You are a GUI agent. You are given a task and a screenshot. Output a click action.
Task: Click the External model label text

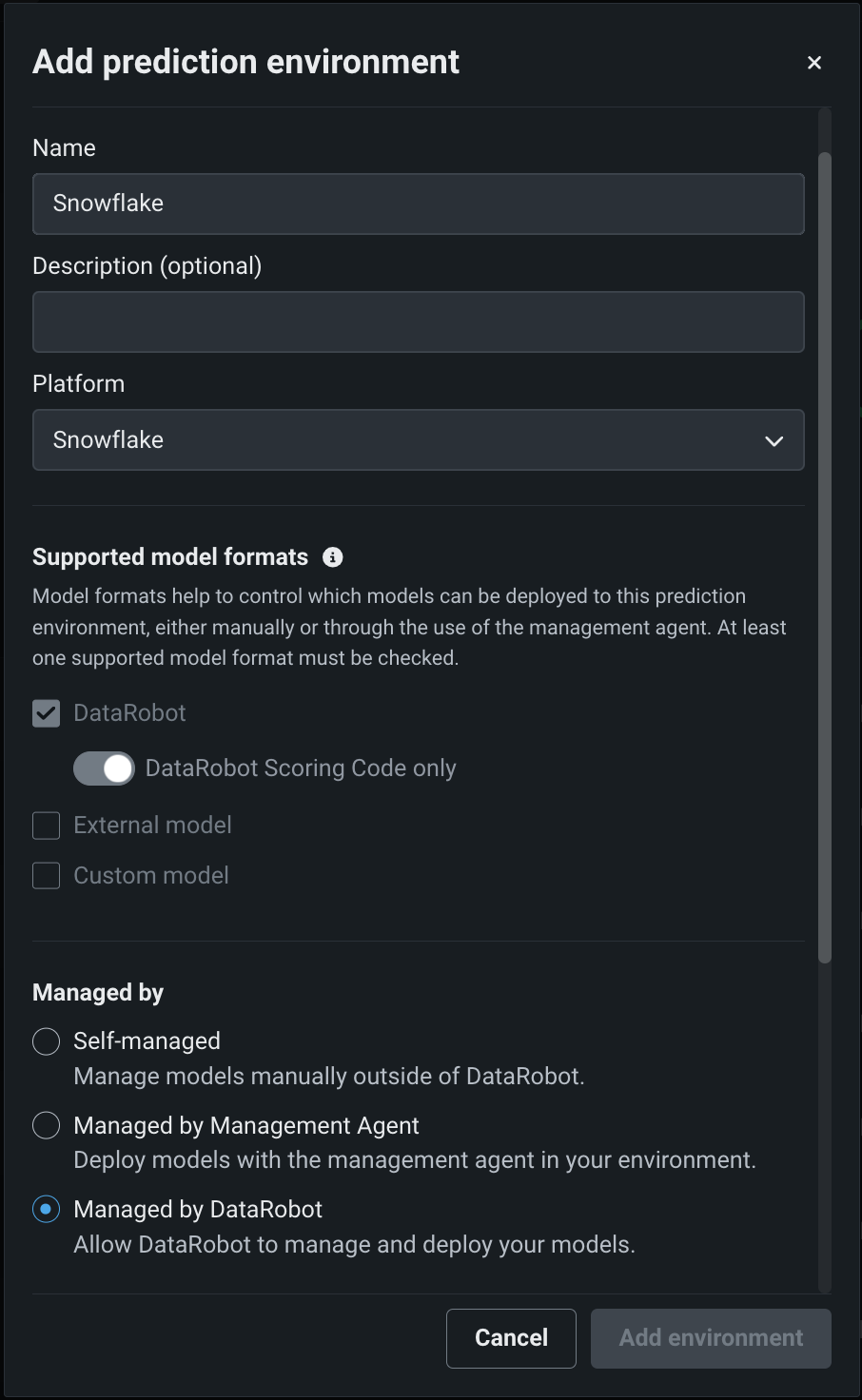tap(152, 826)
